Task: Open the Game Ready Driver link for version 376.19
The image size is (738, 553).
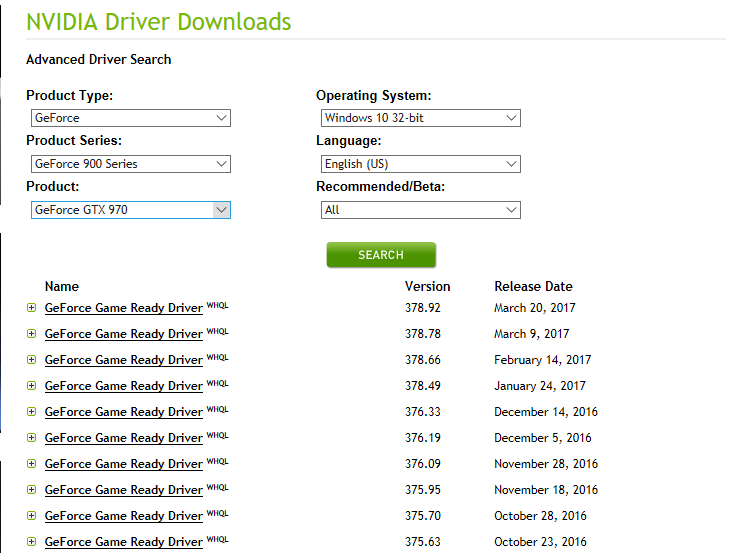Action: coord(124,438)
